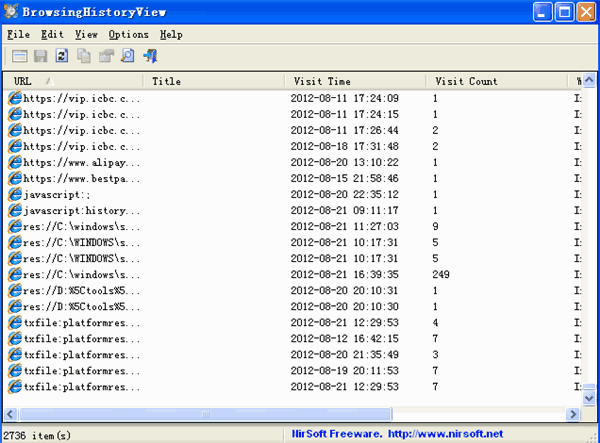
Task: Click the Properties toolbar icon
Action: pyautogui.click(x=106, y=56)
